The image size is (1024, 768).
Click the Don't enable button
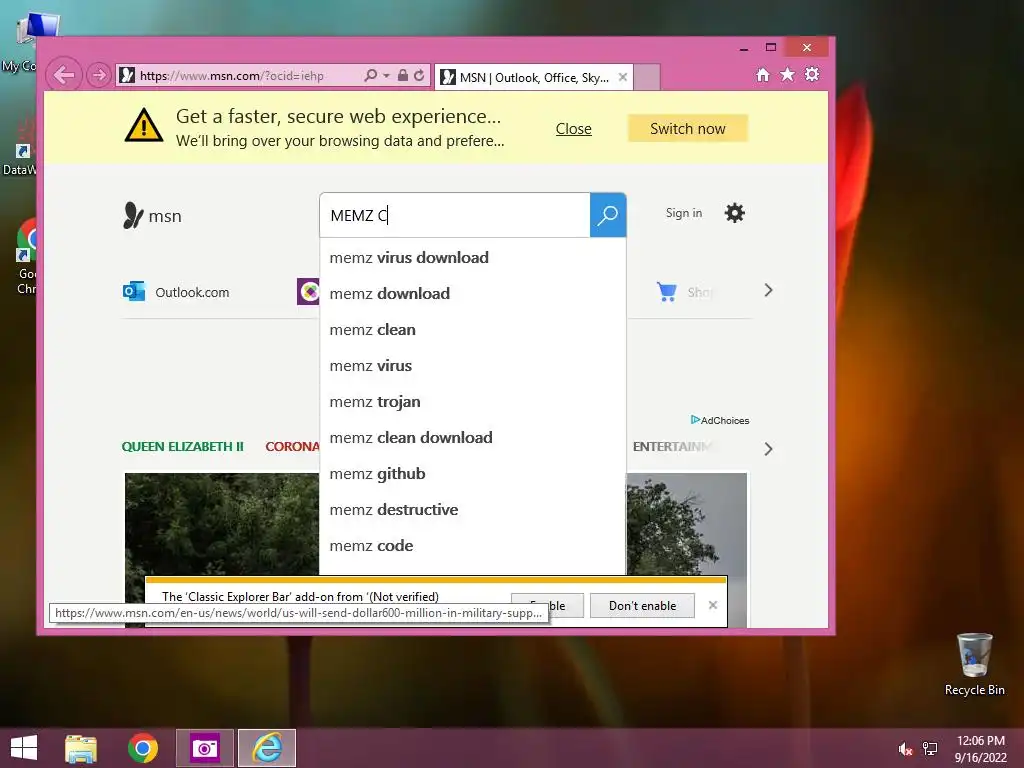pyautogui.click(x=643, y=605)
